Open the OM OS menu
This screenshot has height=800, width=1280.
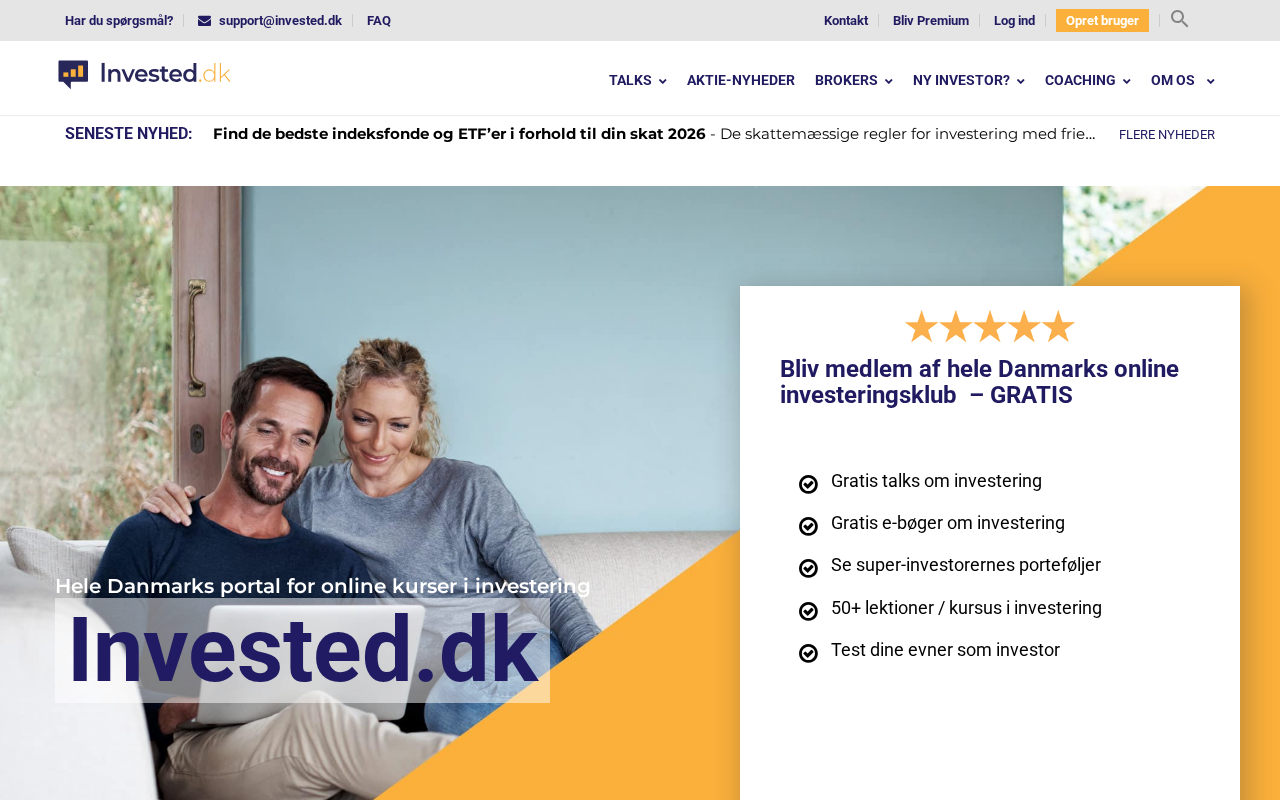1182,81
